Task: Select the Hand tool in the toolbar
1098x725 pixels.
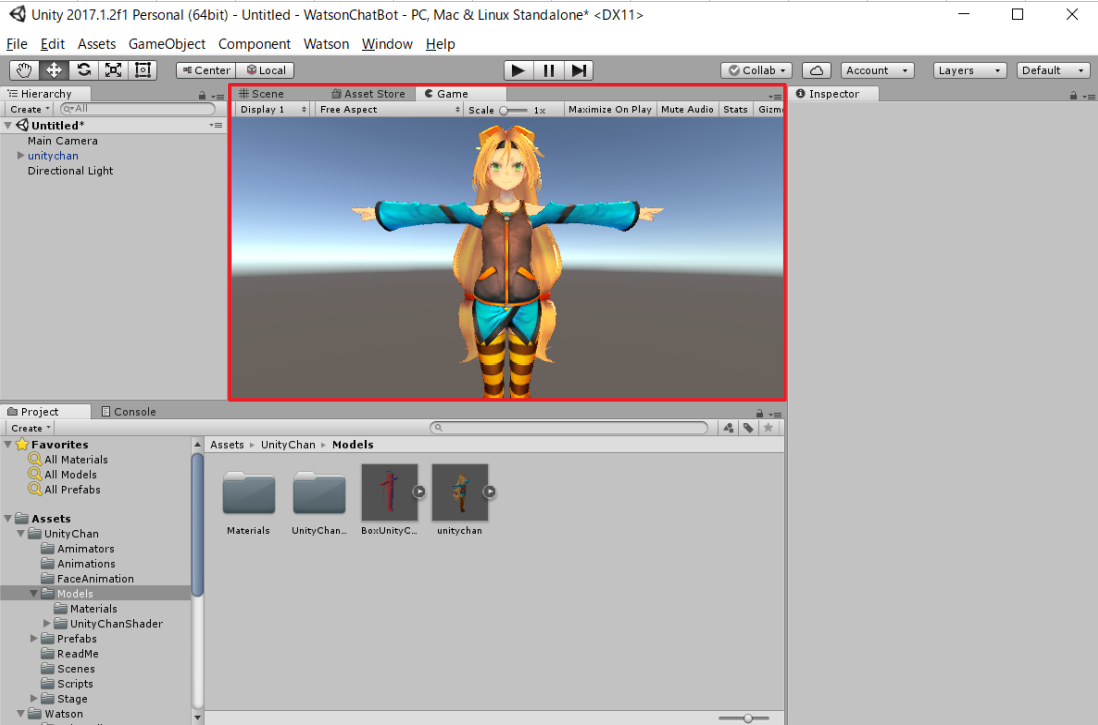Action: pos(23,70)
